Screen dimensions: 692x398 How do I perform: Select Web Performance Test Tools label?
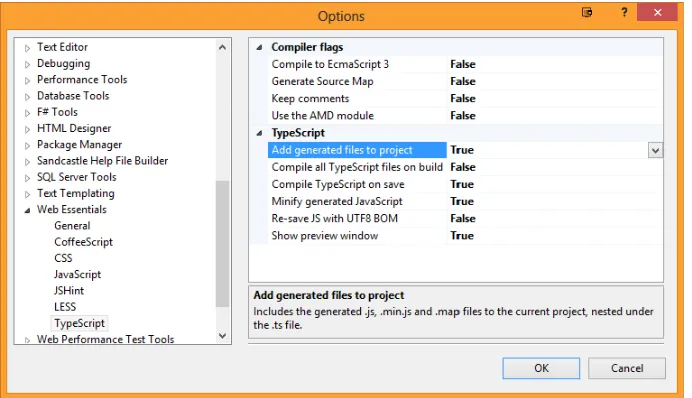(x=105, y=339)
